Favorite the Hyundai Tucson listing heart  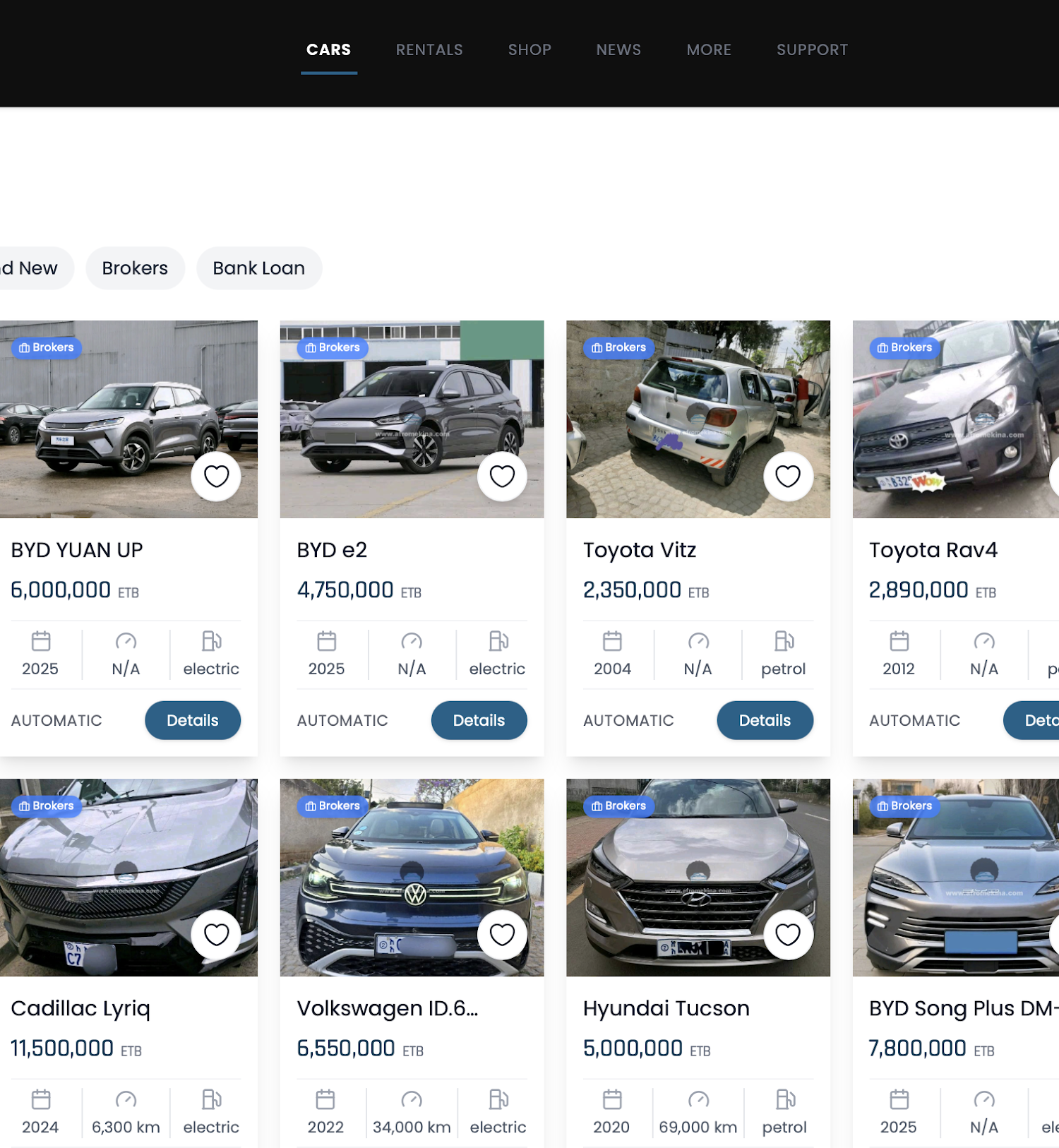click(x=788, y=935)
